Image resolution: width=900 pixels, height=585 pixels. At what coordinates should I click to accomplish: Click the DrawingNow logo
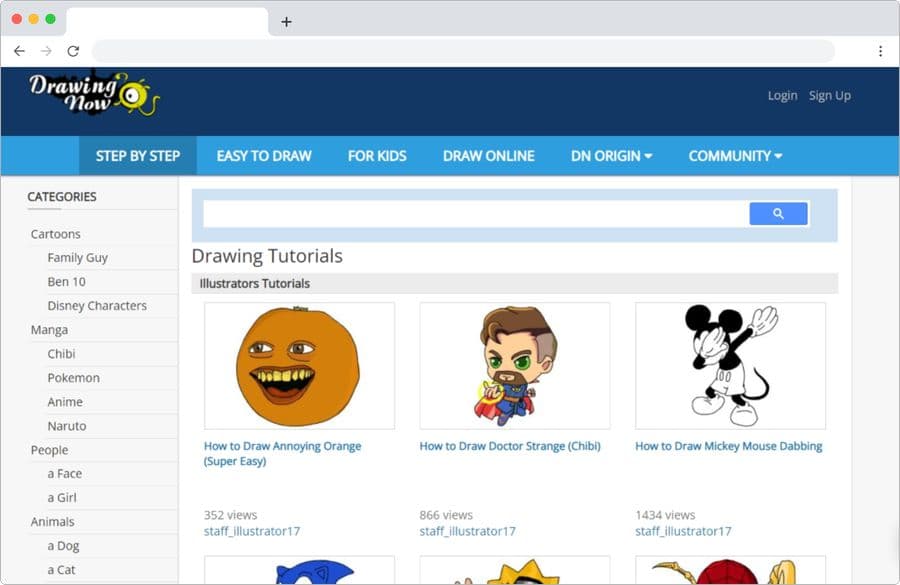[x=94, y=93]
